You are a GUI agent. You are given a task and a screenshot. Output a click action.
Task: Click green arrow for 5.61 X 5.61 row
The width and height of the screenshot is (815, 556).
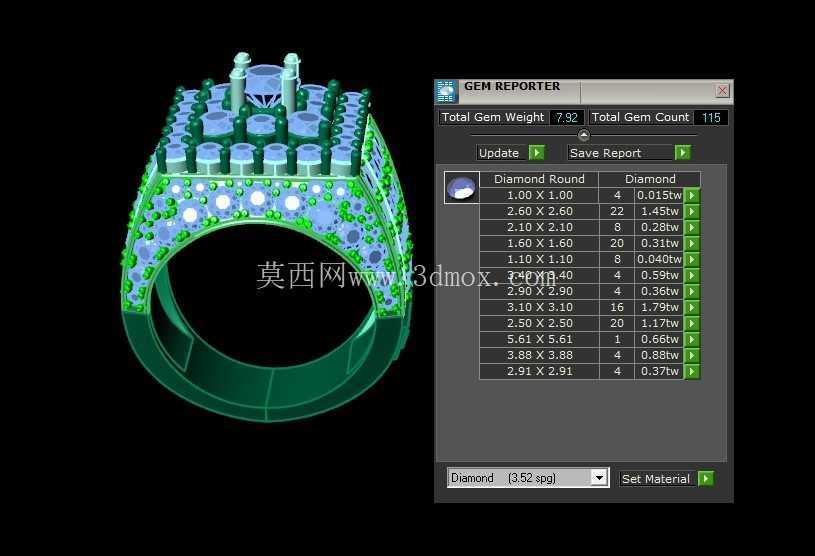point(692,339)
